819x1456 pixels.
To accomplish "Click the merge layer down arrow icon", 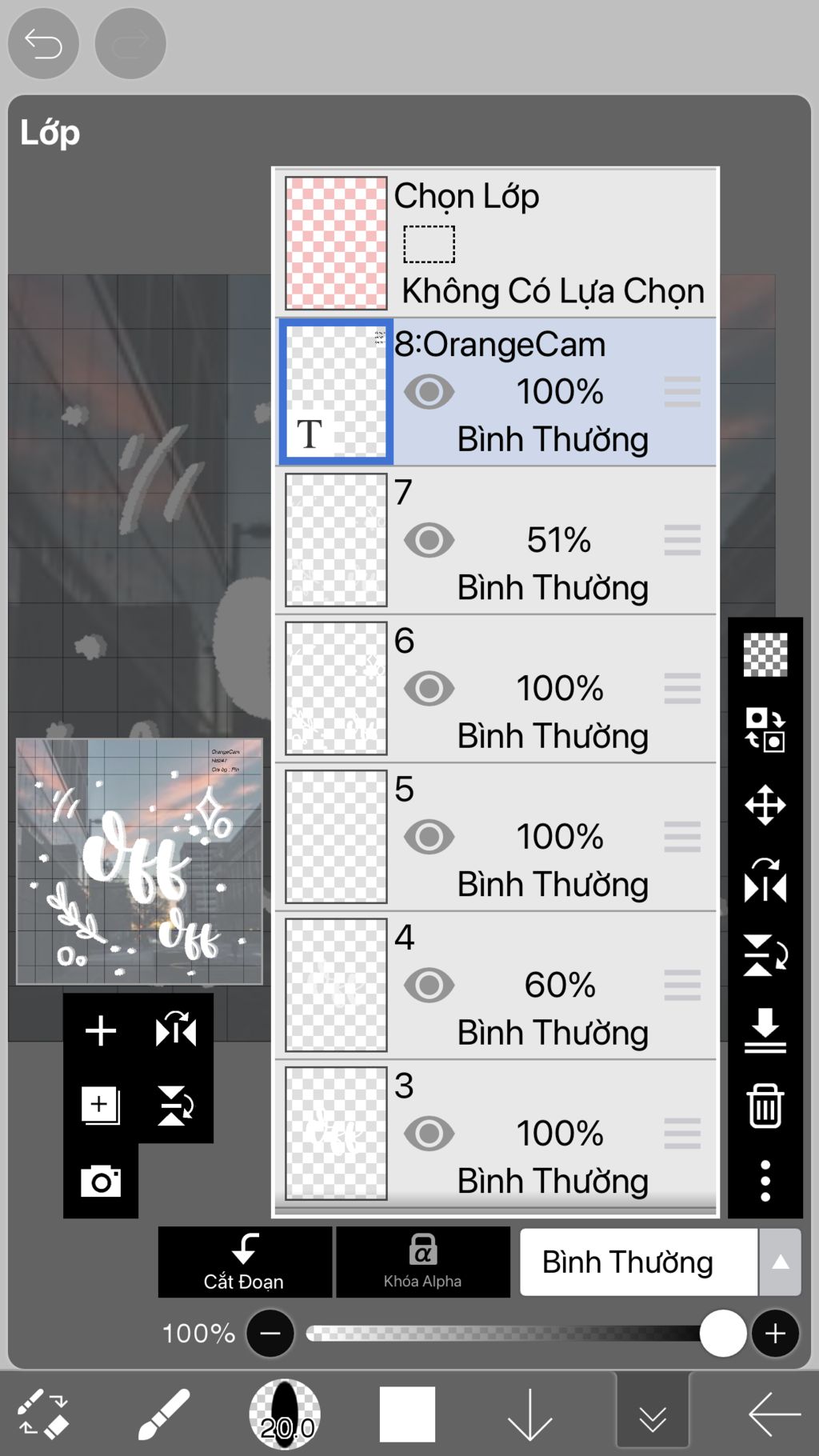I will point(765,1030).
